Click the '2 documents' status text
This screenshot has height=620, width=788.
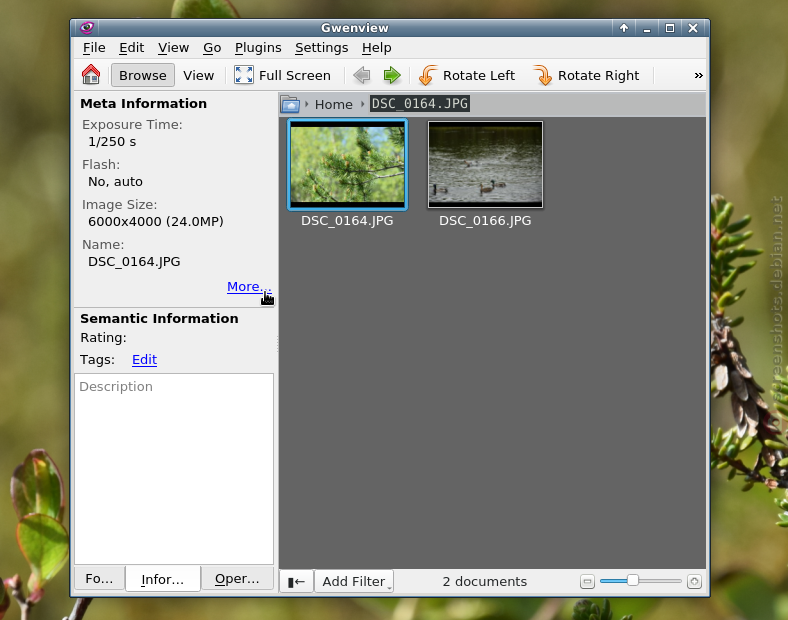point(485,581)
